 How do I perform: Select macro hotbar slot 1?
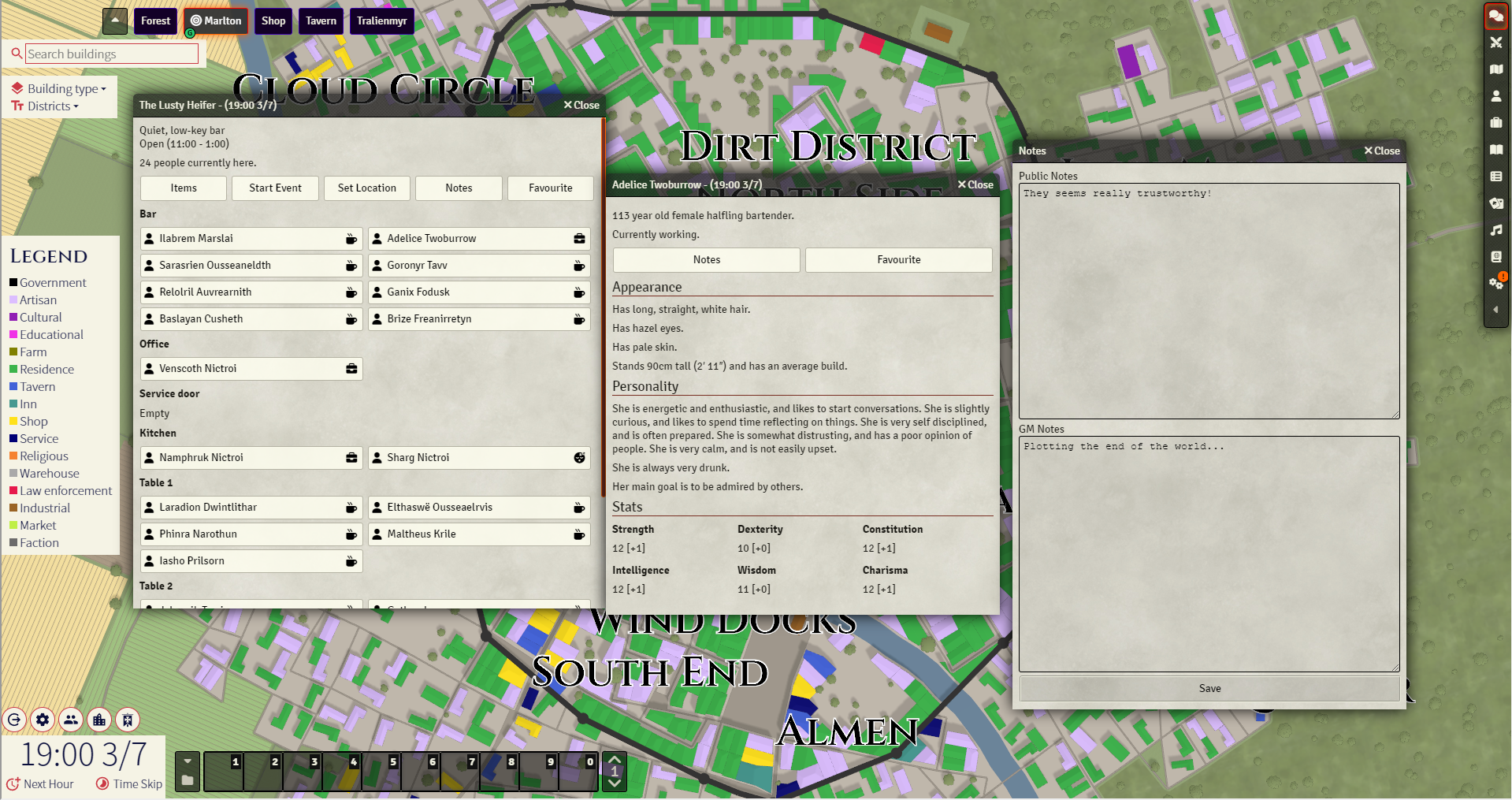[x=224, y=772]
